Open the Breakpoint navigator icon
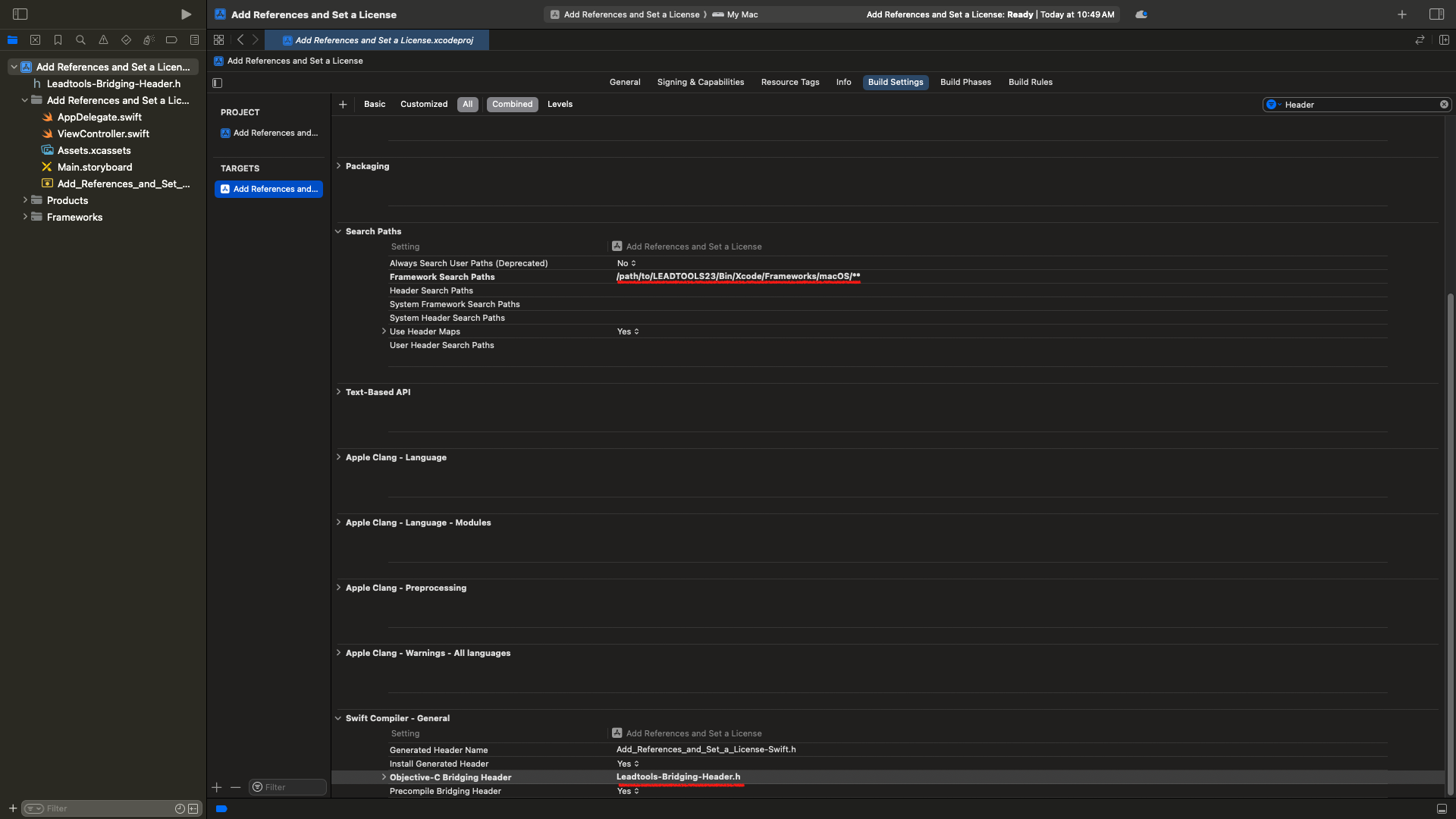 point(171,40)
